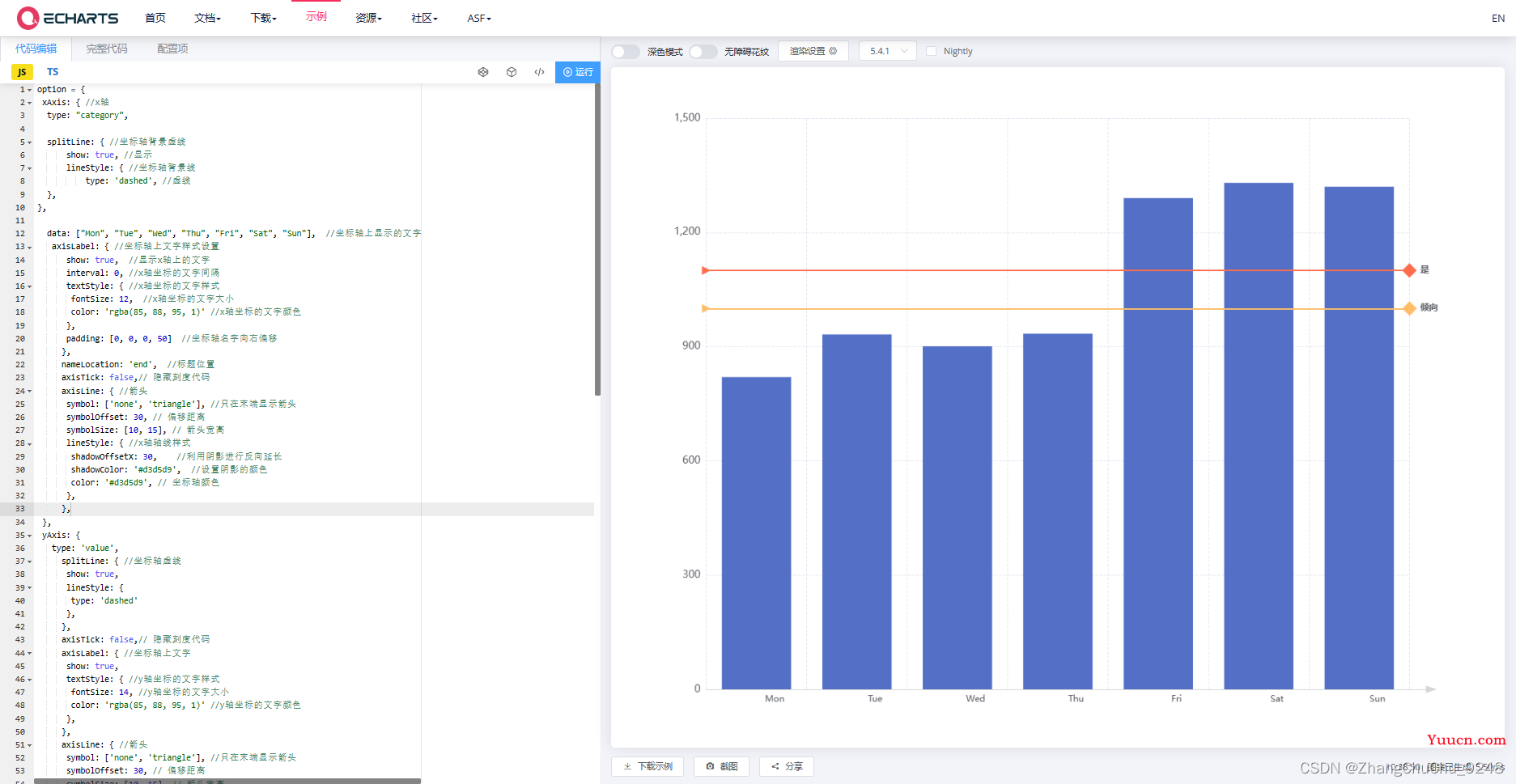Click the Mon bar in chart

[x=756, y=533]
